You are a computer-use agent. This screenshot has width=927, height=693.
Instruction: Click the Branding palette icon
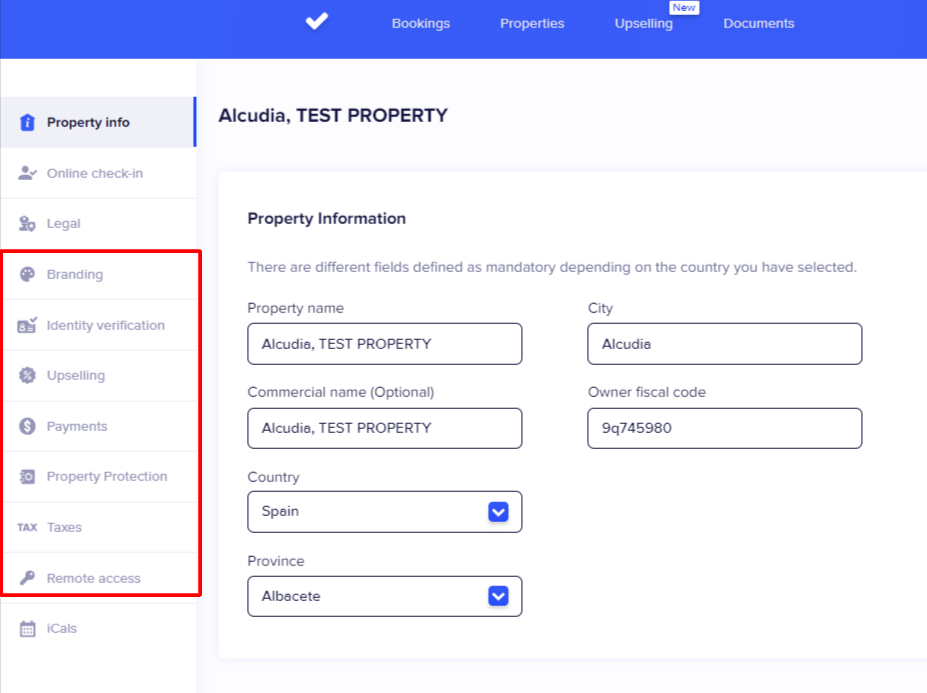pyautogui.click(x=28, y=274)
